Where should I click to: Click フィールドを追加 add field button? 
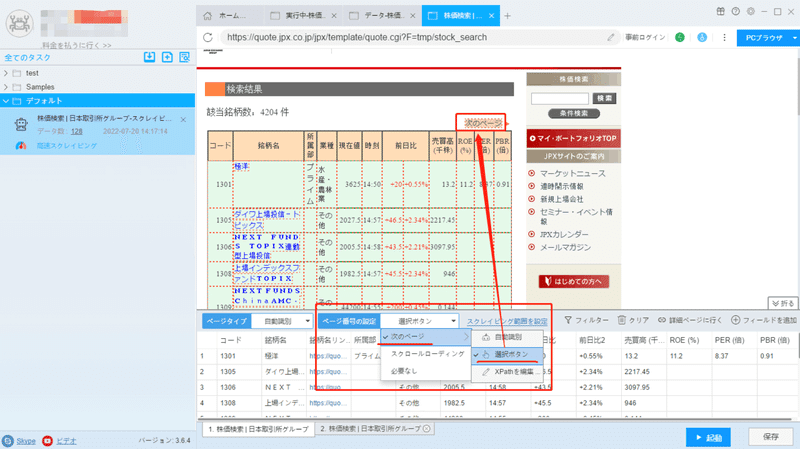coord(764,320)
